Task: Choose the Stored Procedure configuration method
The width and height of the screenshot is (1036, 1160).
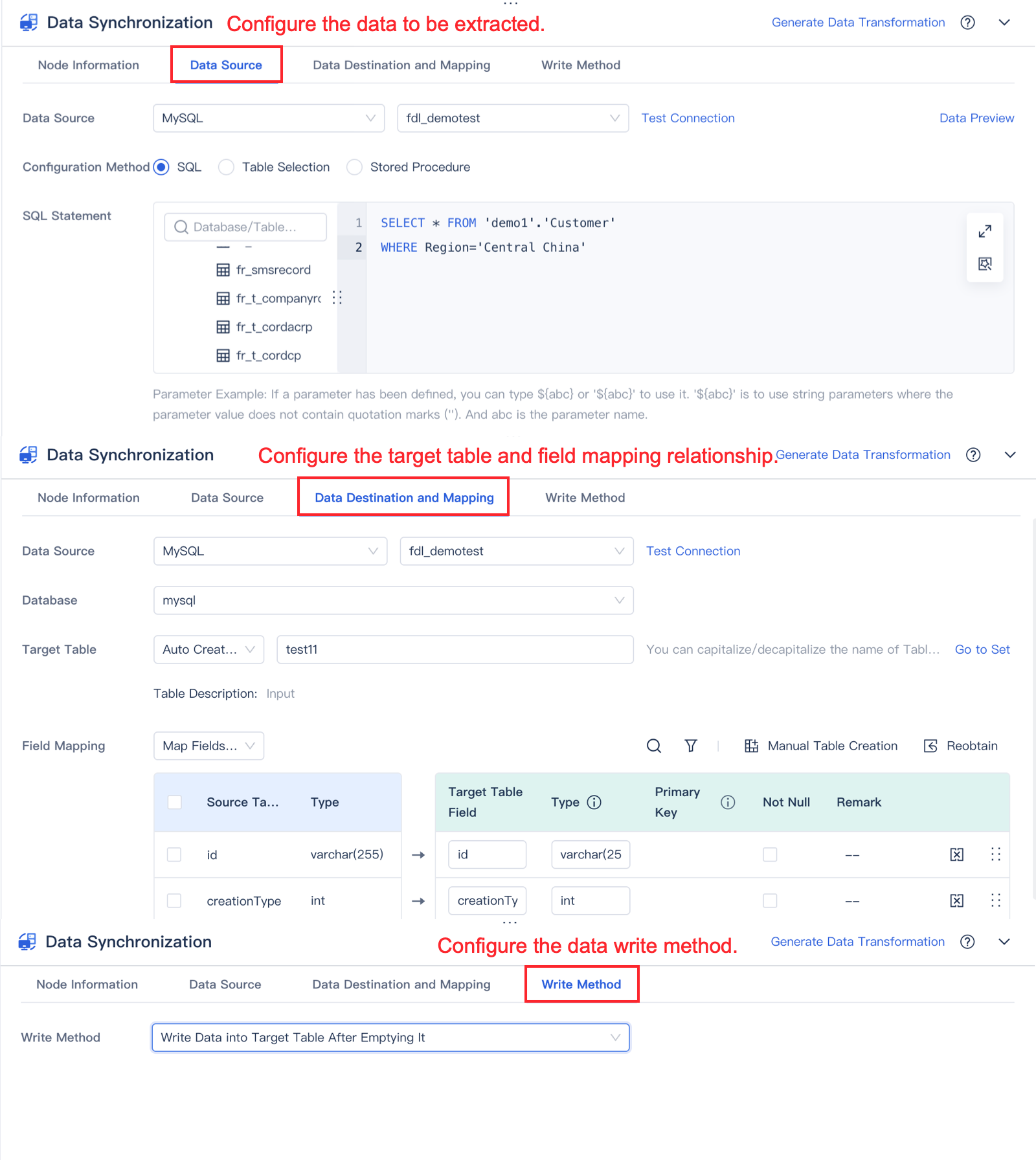Action: [x=354, y=167]
